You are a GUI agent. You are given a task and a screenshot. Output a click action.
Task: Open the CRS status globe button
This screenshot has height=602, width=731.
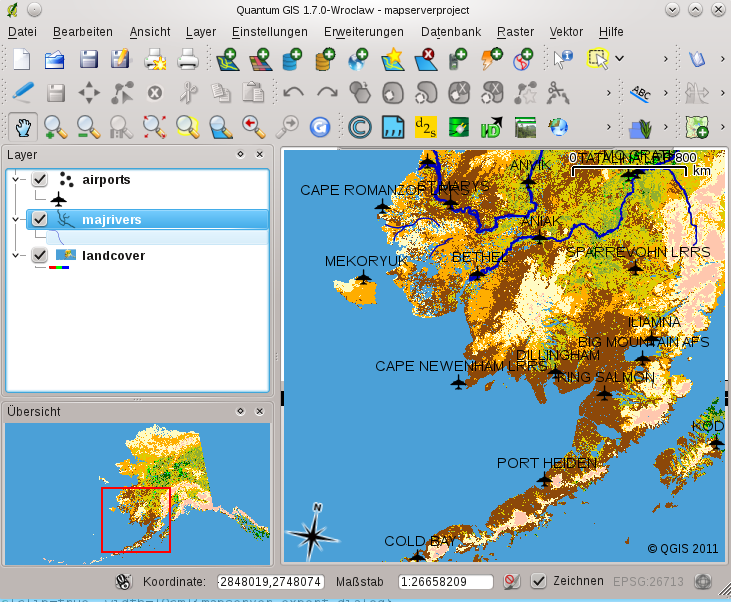(x=703, y=581)
